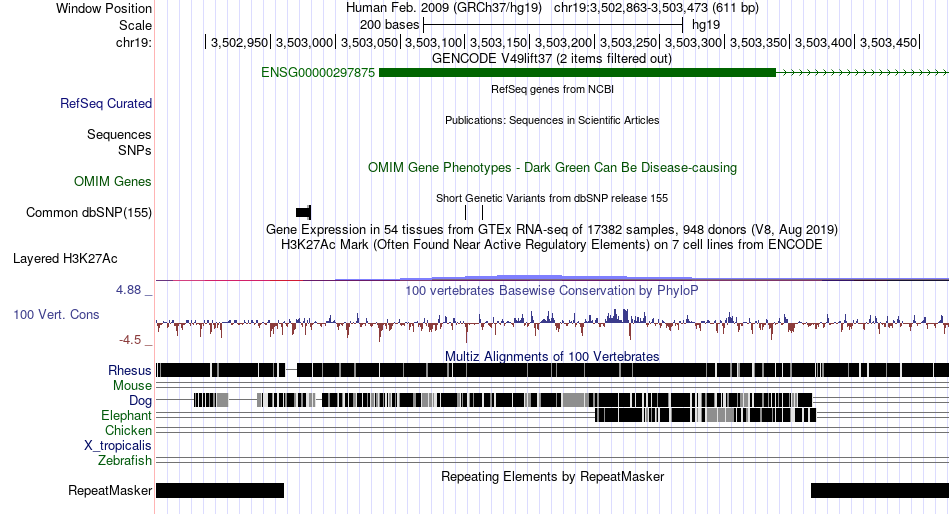Click GENCODE V49lift37 track title

click(552, 59)
